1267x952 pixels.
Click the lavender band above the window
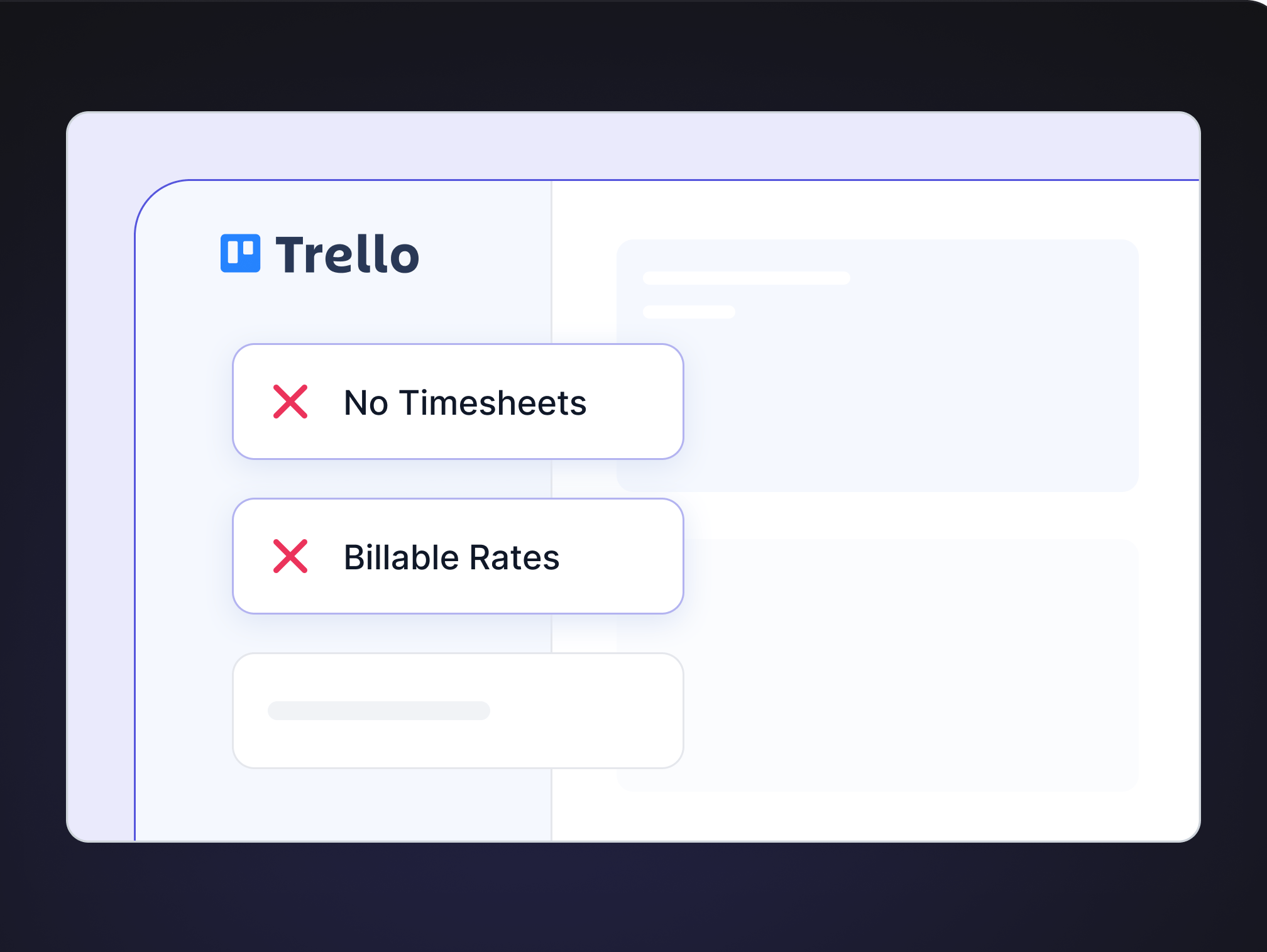tap(628, 146)
